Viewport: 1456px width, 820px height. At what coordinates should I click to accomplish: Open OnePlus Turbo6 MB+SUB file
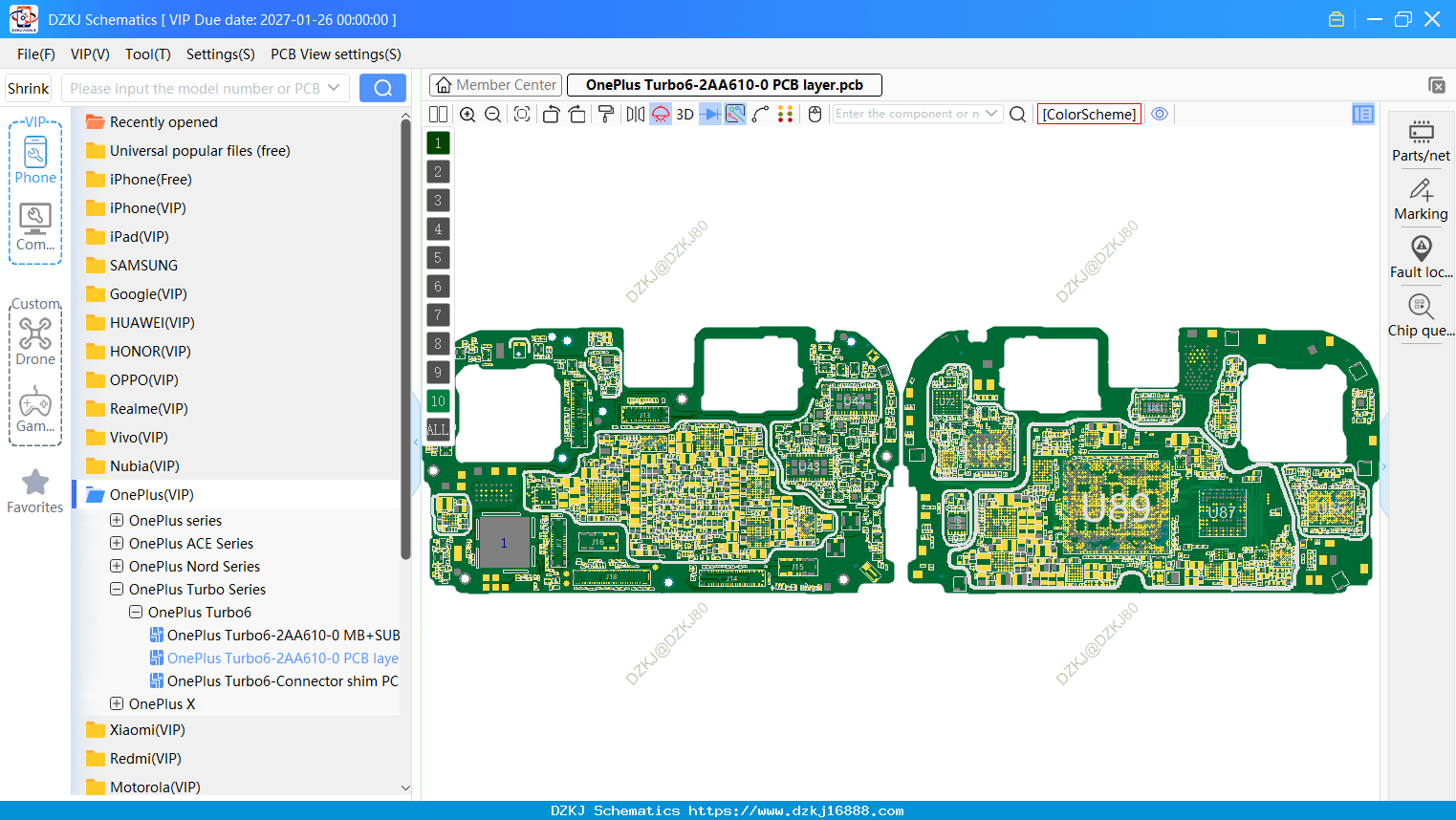click(275, 635)
